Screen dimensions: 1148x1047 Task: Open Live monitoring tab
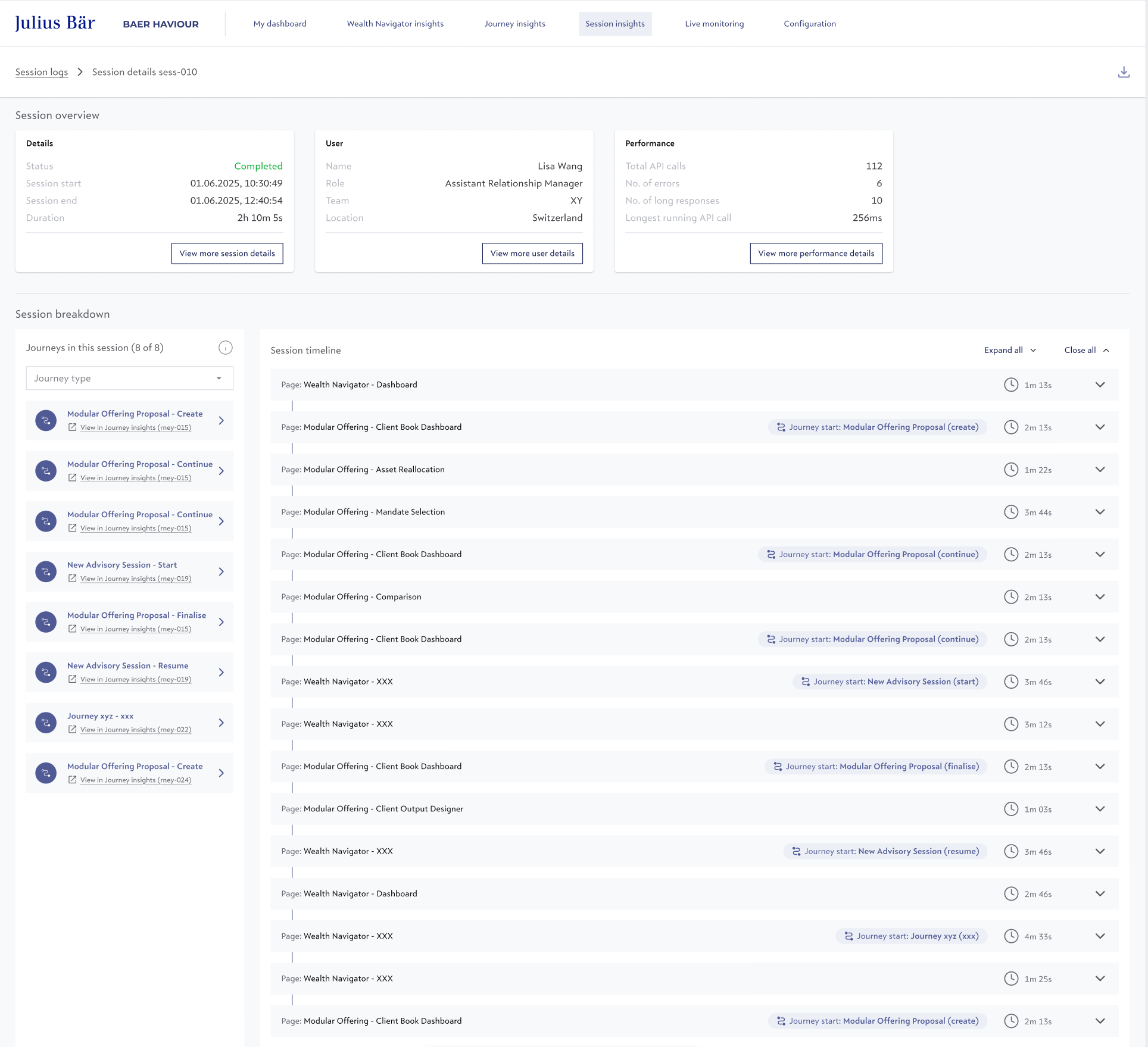pyautogui.click(x=714, y=24)
